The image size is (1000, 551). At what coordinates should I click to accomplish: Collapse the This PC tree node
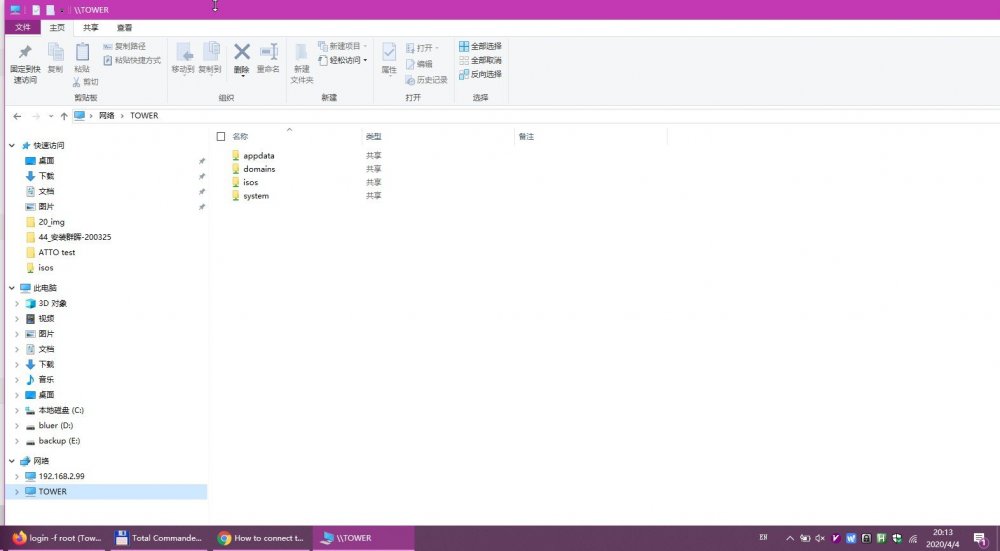pyautogui.click(x=11, y=288)
